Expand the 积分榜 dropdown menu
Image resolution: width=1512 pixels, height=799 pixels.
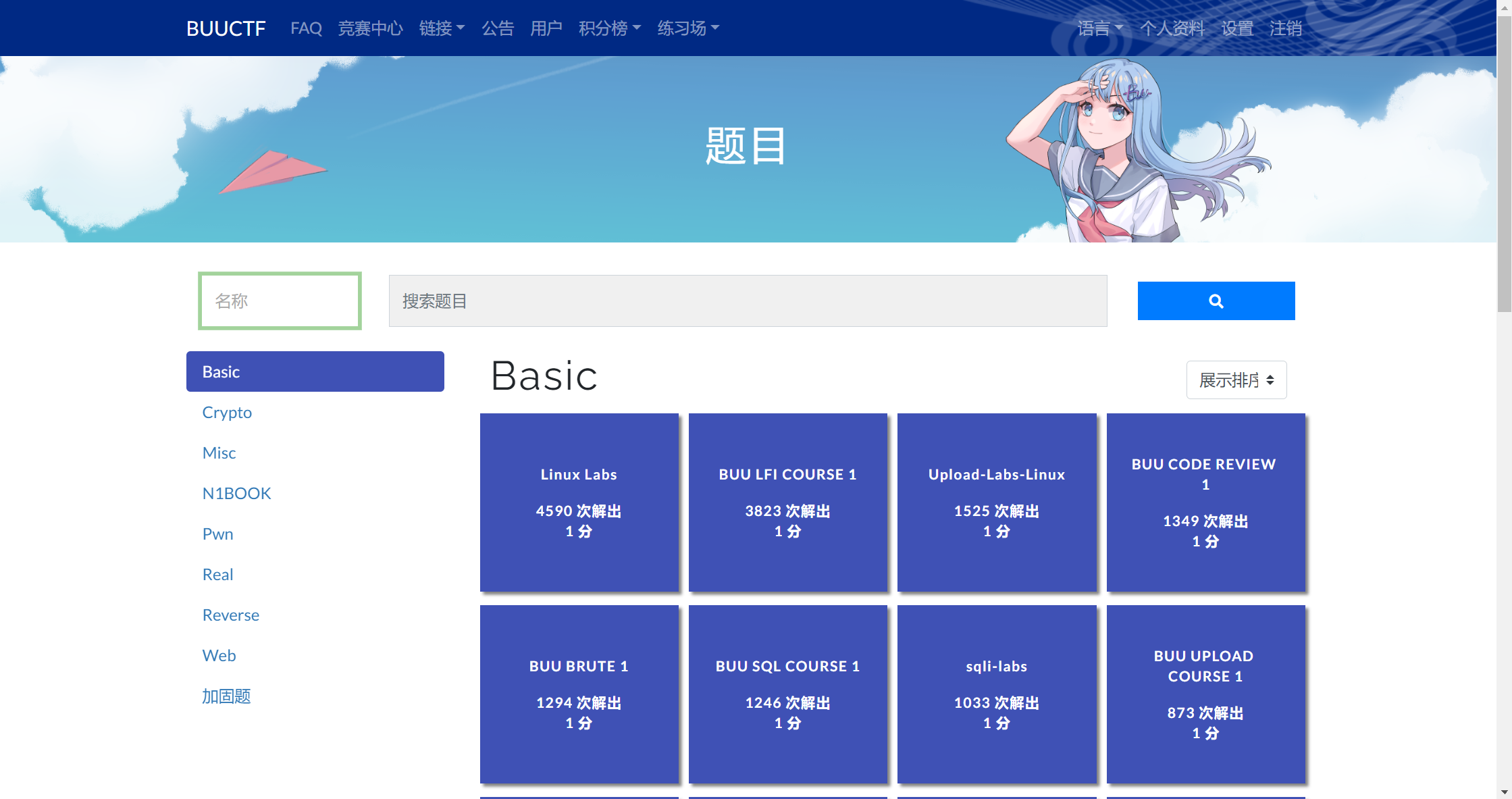[x=609, y=28]
